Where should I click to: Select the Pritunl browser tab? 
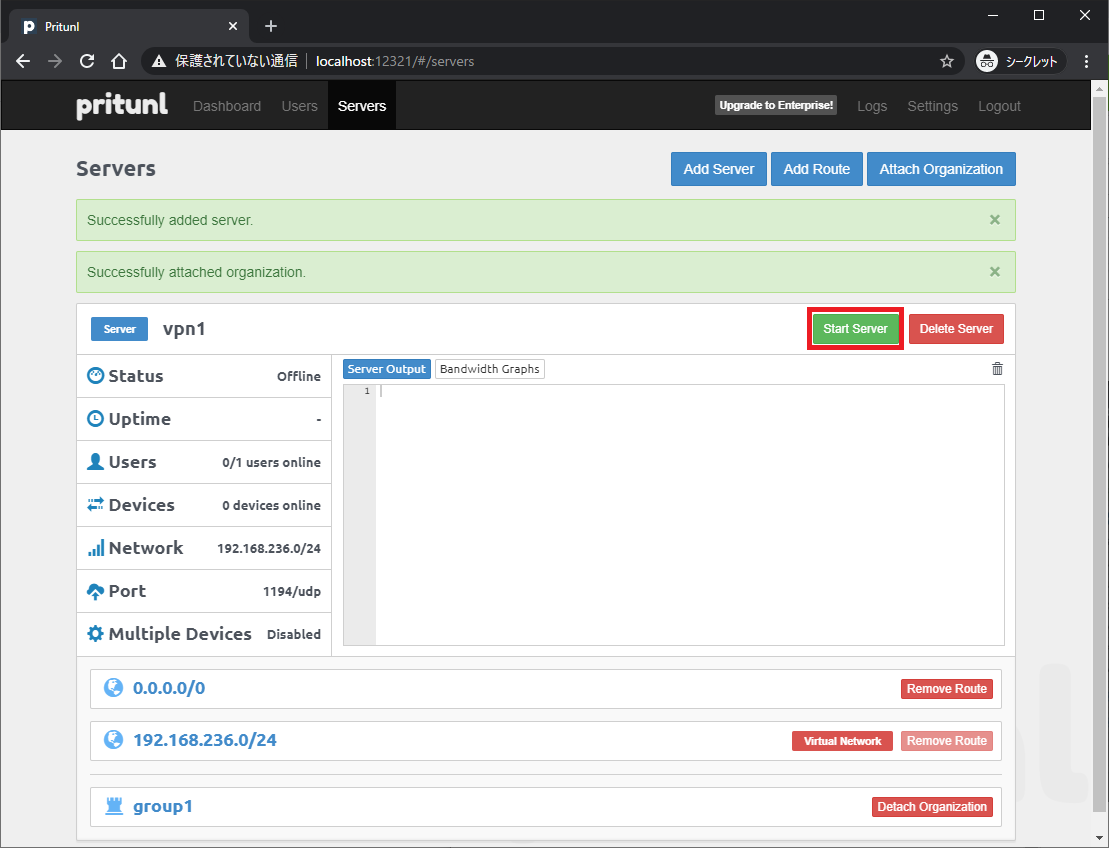[x=129, y=26]
